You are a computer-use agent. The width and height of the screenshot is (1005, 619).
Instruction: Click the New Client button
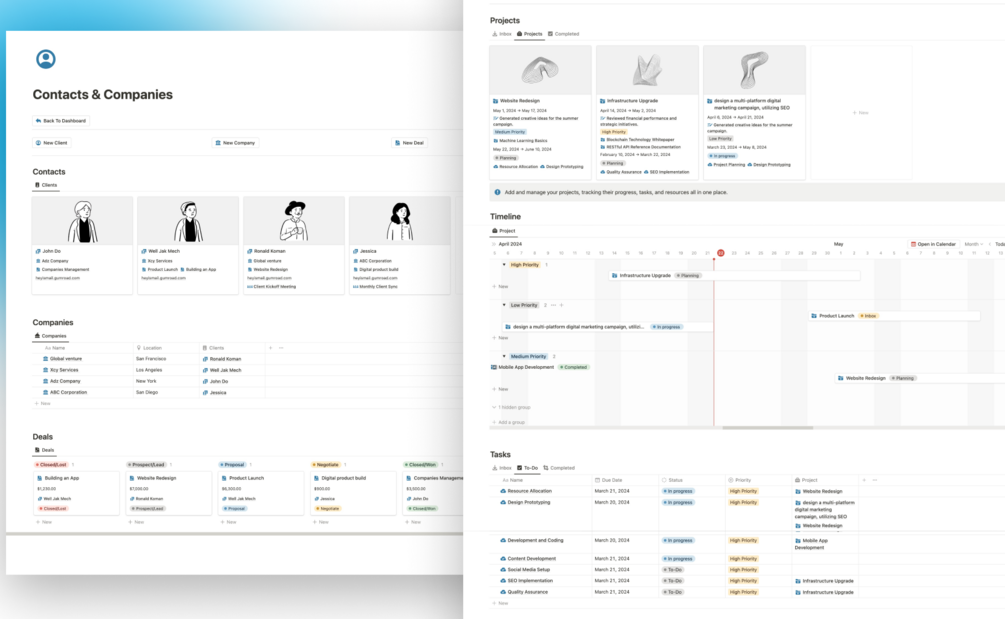[51, 143]
